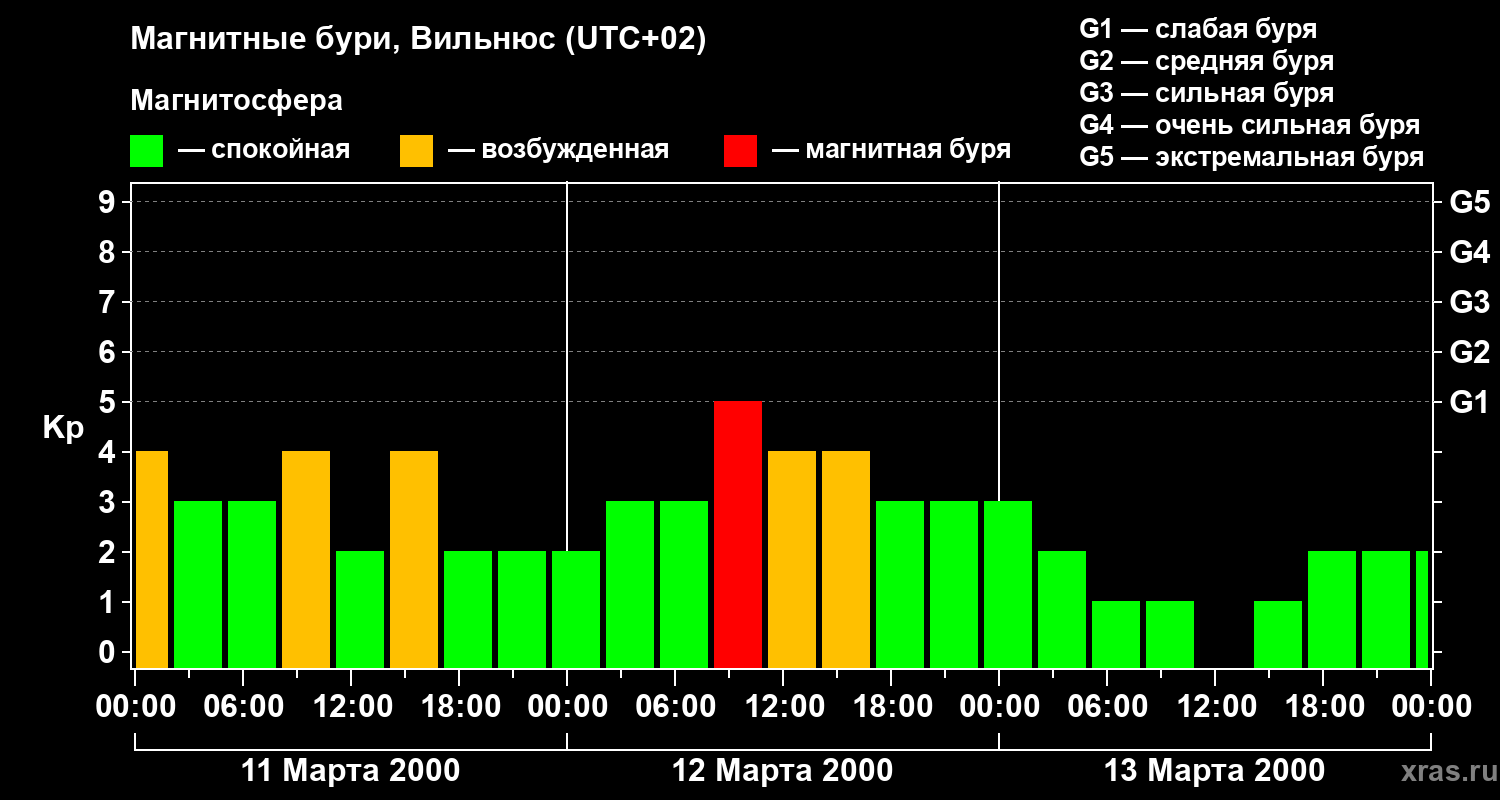The width and height of the screenshot is (1500, 800).
Task: Click the '— спокойная' legend label
Action: [x=264, y=150]
